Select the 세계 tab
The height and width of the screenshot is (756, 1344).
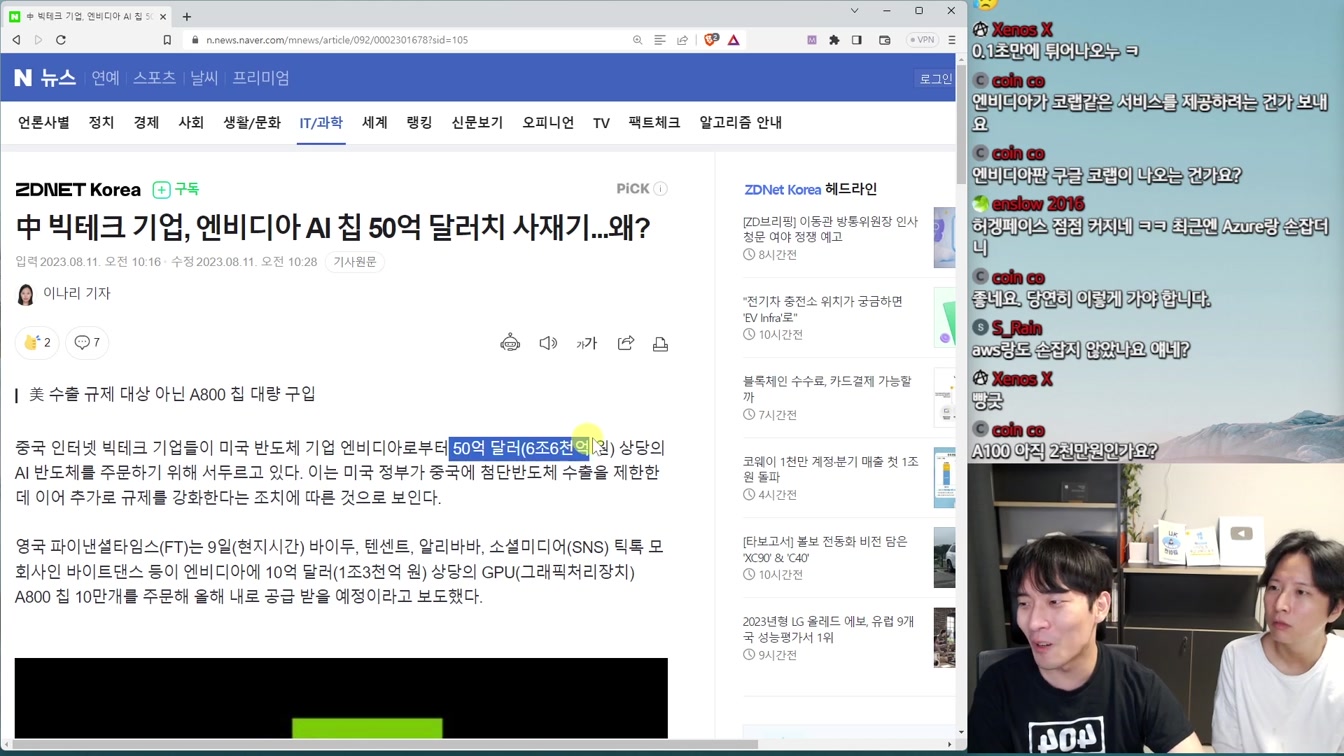click(374, 122)
